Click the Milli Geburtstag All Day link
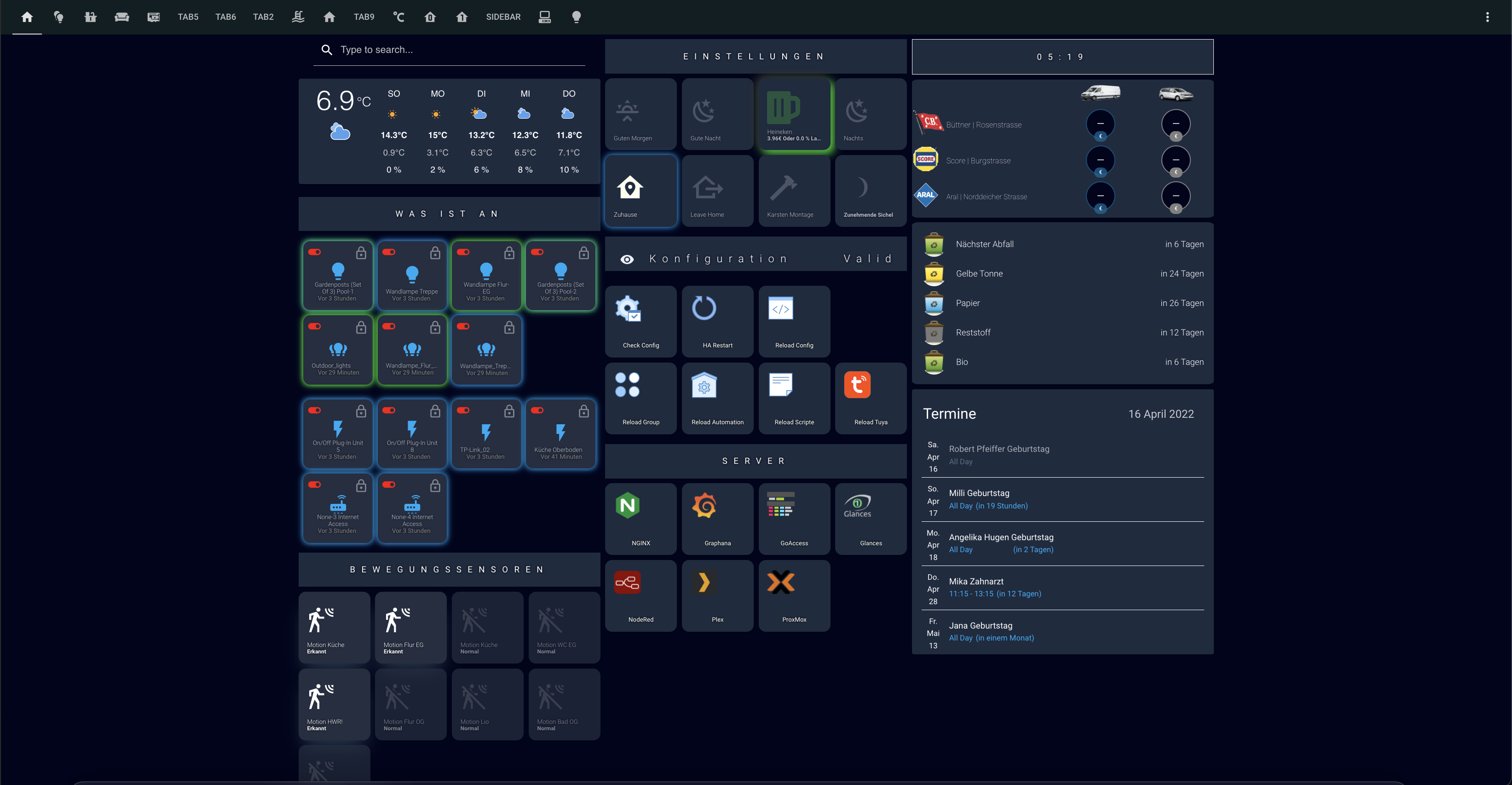The image size is (1512, 785). (988, 506)
